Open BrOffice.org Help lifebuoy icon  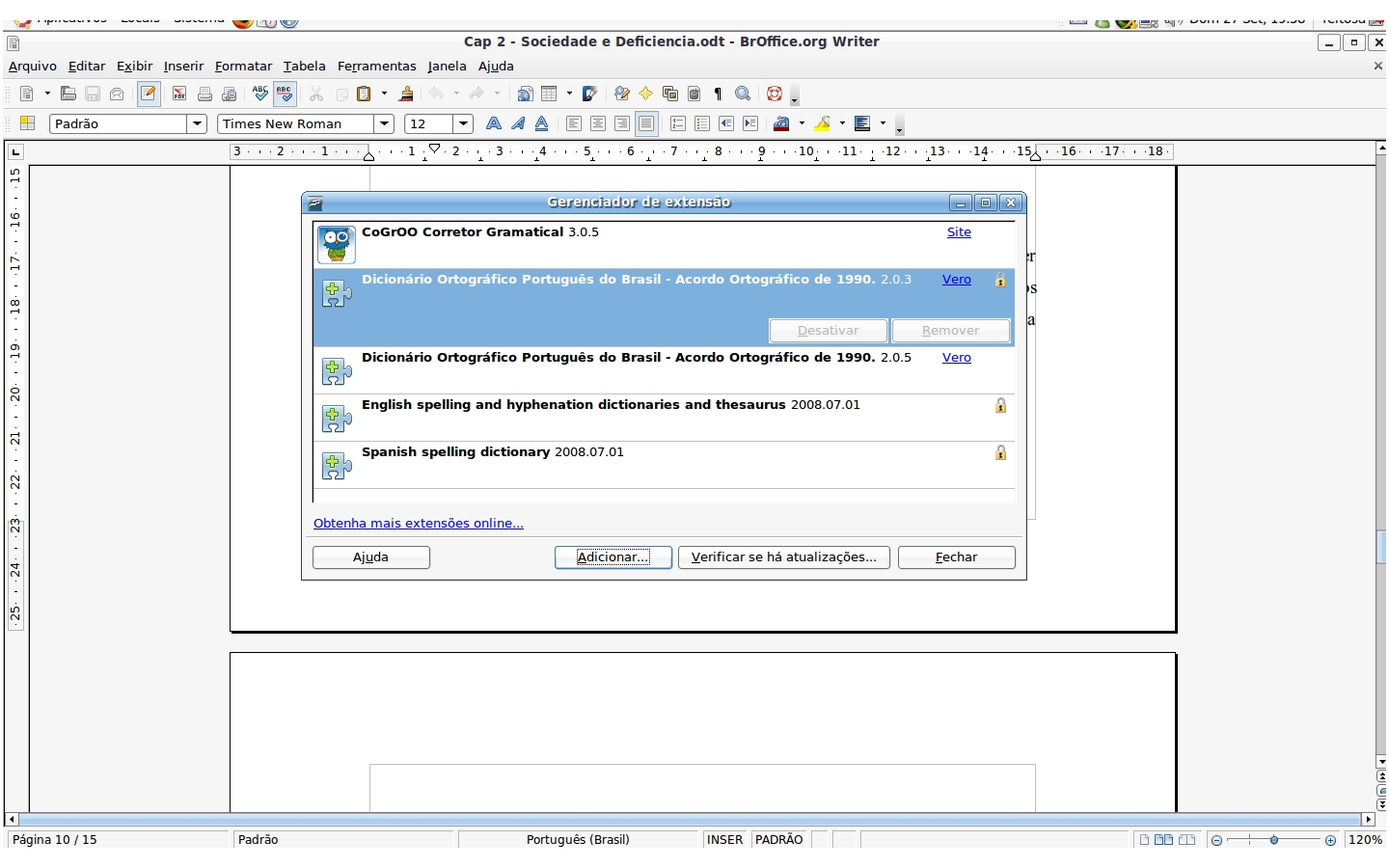pos(775,94)
